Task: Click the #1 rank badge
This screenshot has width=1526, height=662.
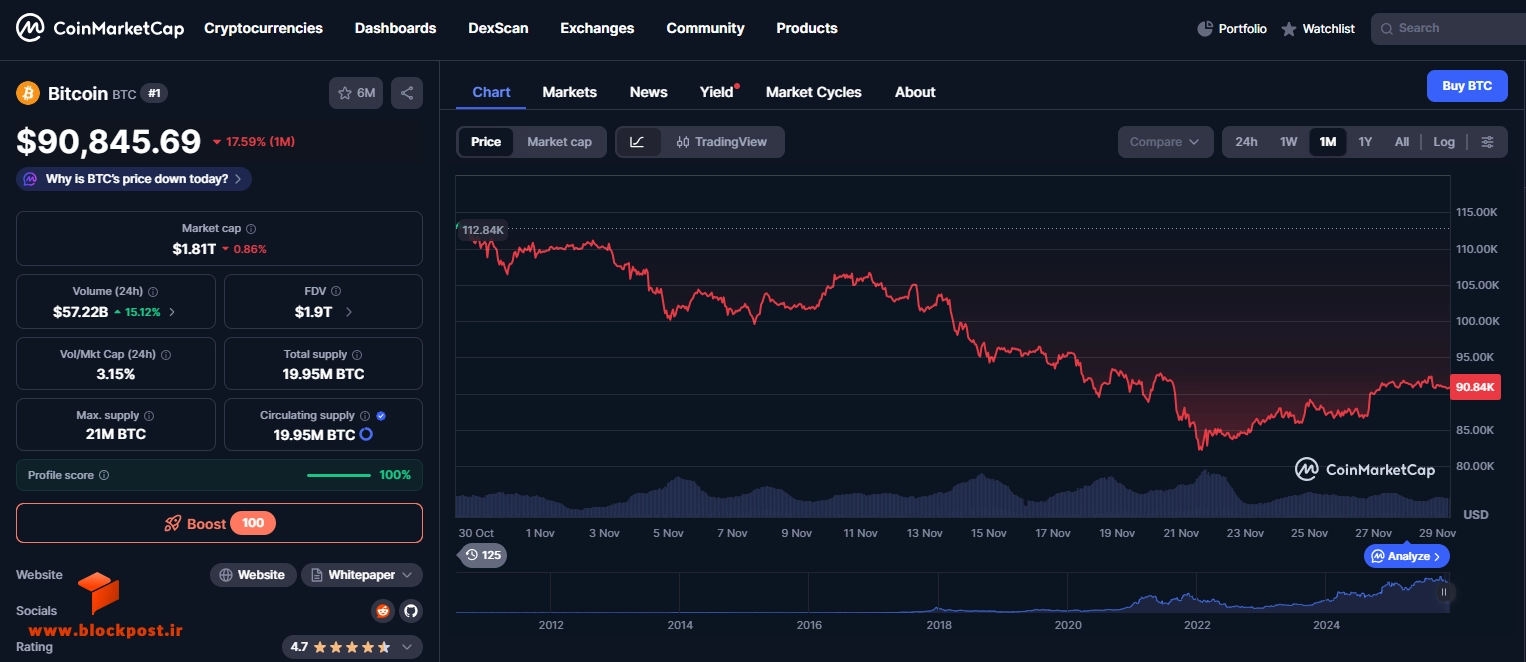Action: click(154, 93)
